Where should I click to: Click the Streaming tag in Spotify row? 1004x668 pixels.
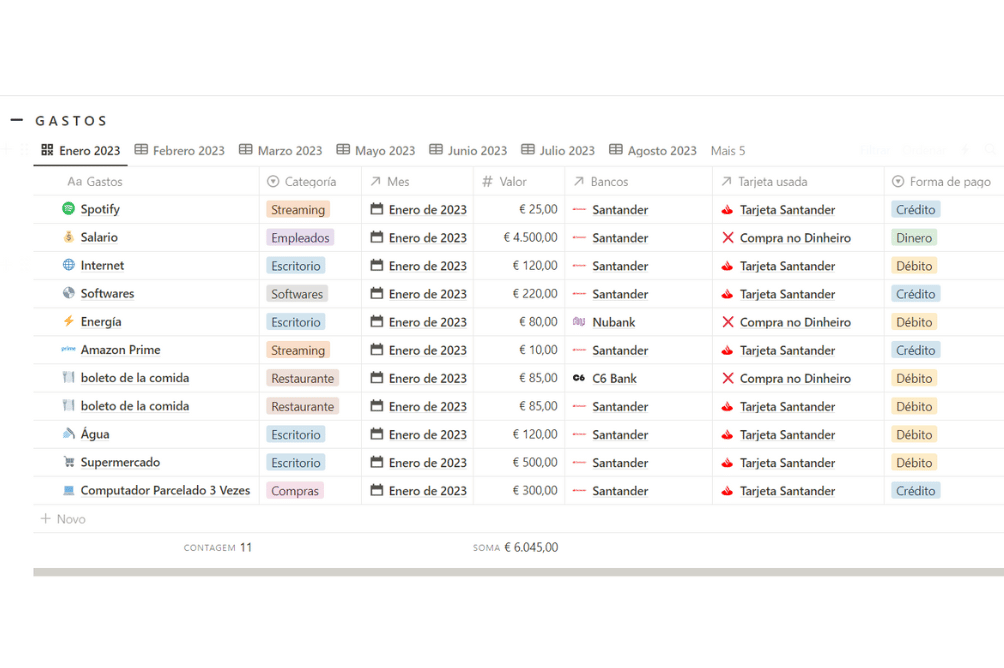coord(298,210)
